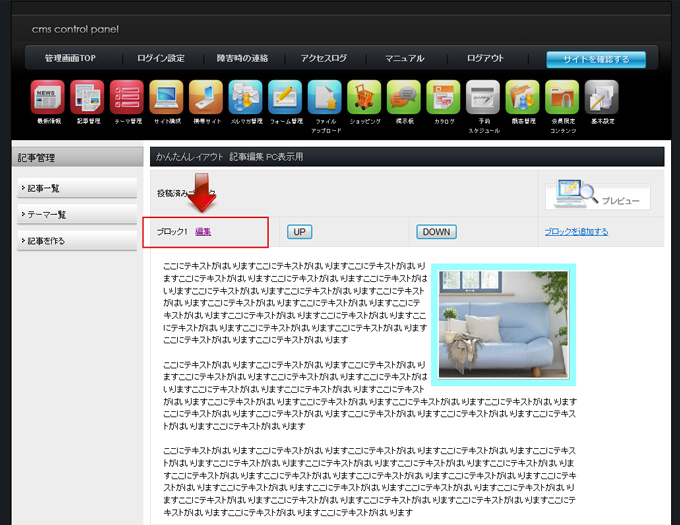
Task: Open the 掲示板 bulletin board icon
Action: (404, 98)
